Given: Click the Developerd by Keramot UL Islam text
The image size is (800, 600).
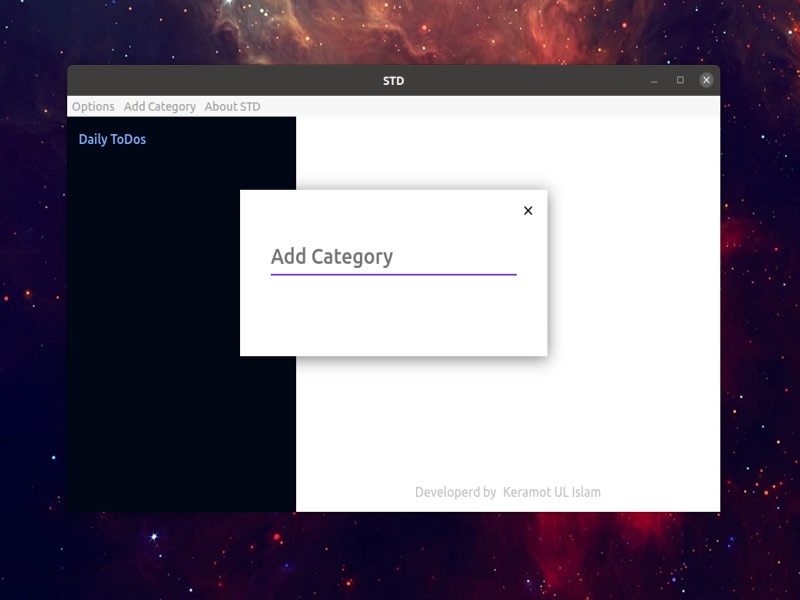Looking at the screenshot, I should [508, 492].
